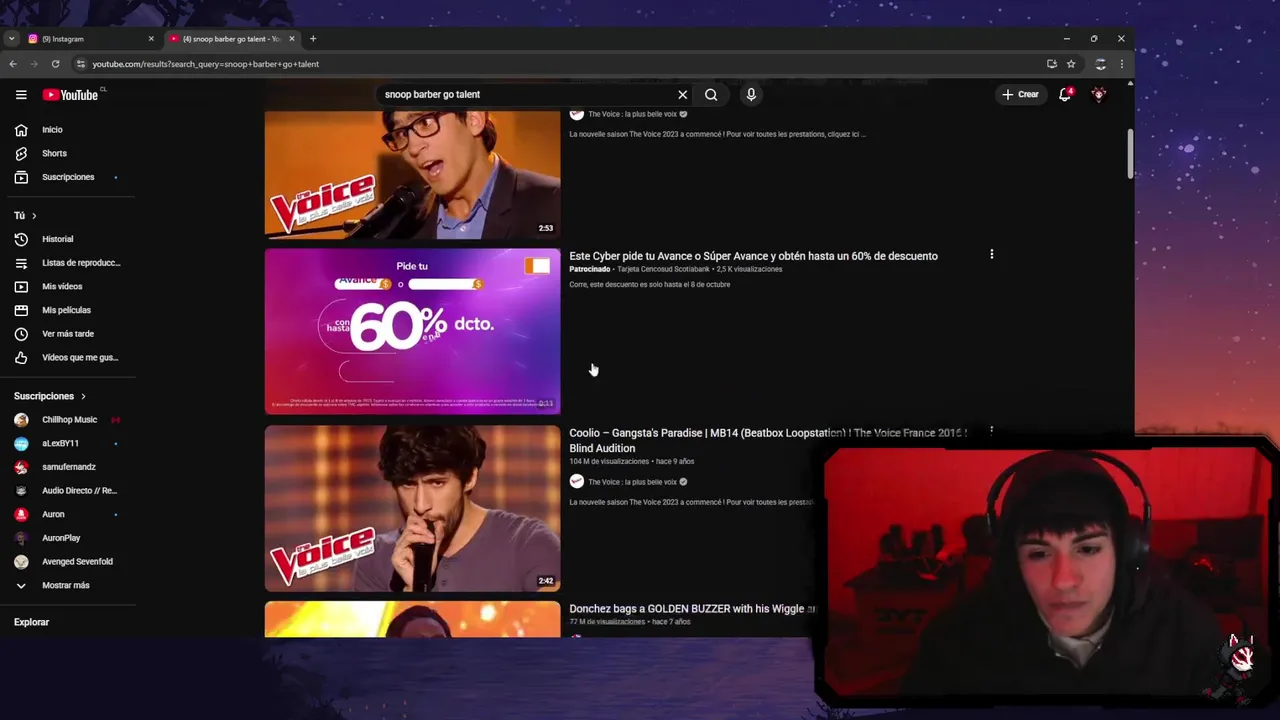Go to the YouTube logo home
The image size is (1280, 720).
click(70, 95)
